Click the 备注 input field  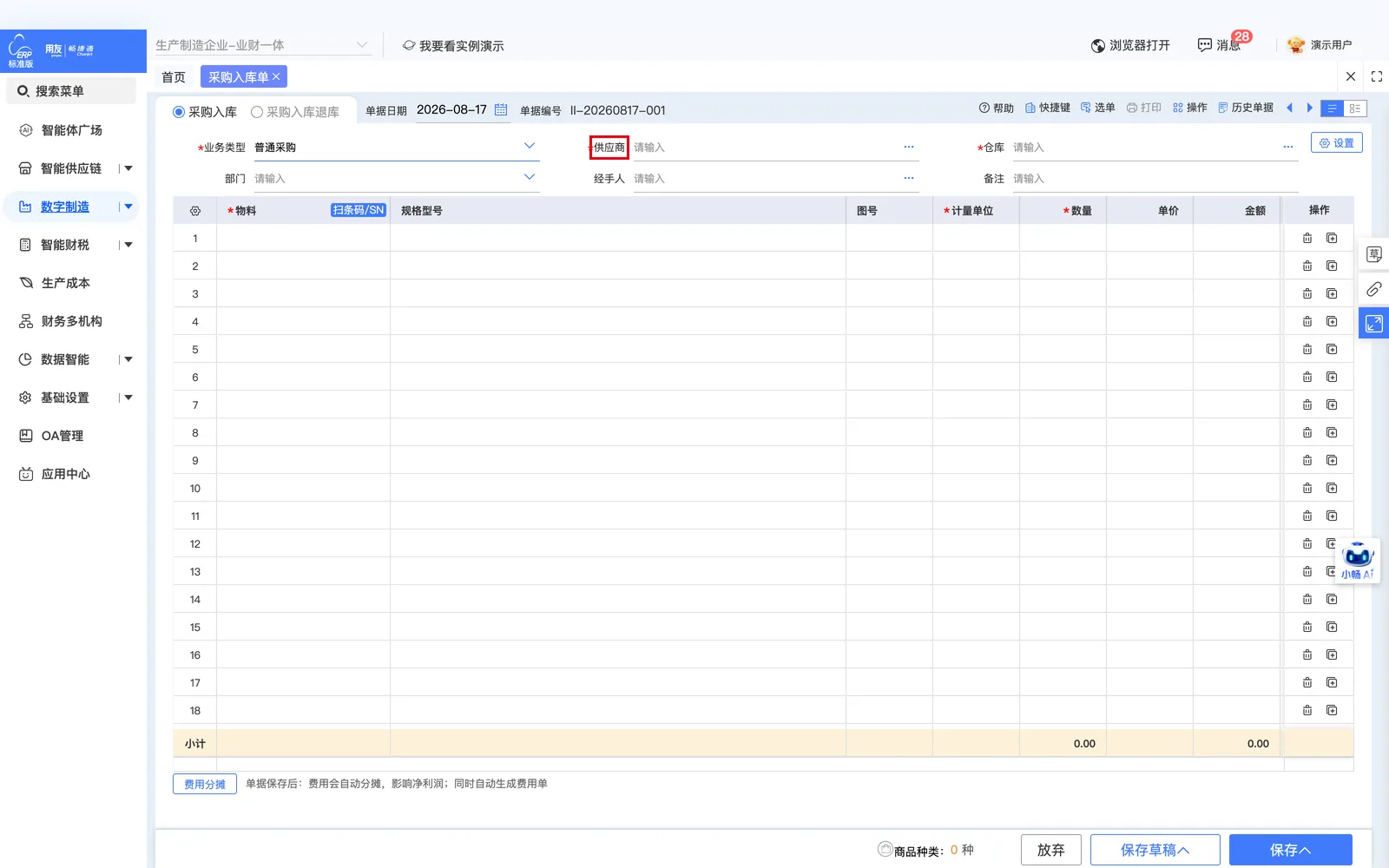[x=1155, y=179]
